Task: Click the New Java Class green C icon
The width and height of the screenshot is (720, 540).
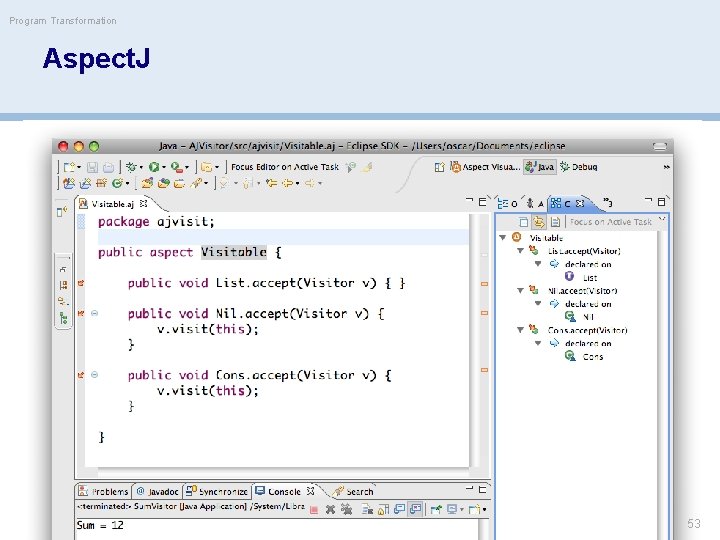Action: [x=117, y=184]
